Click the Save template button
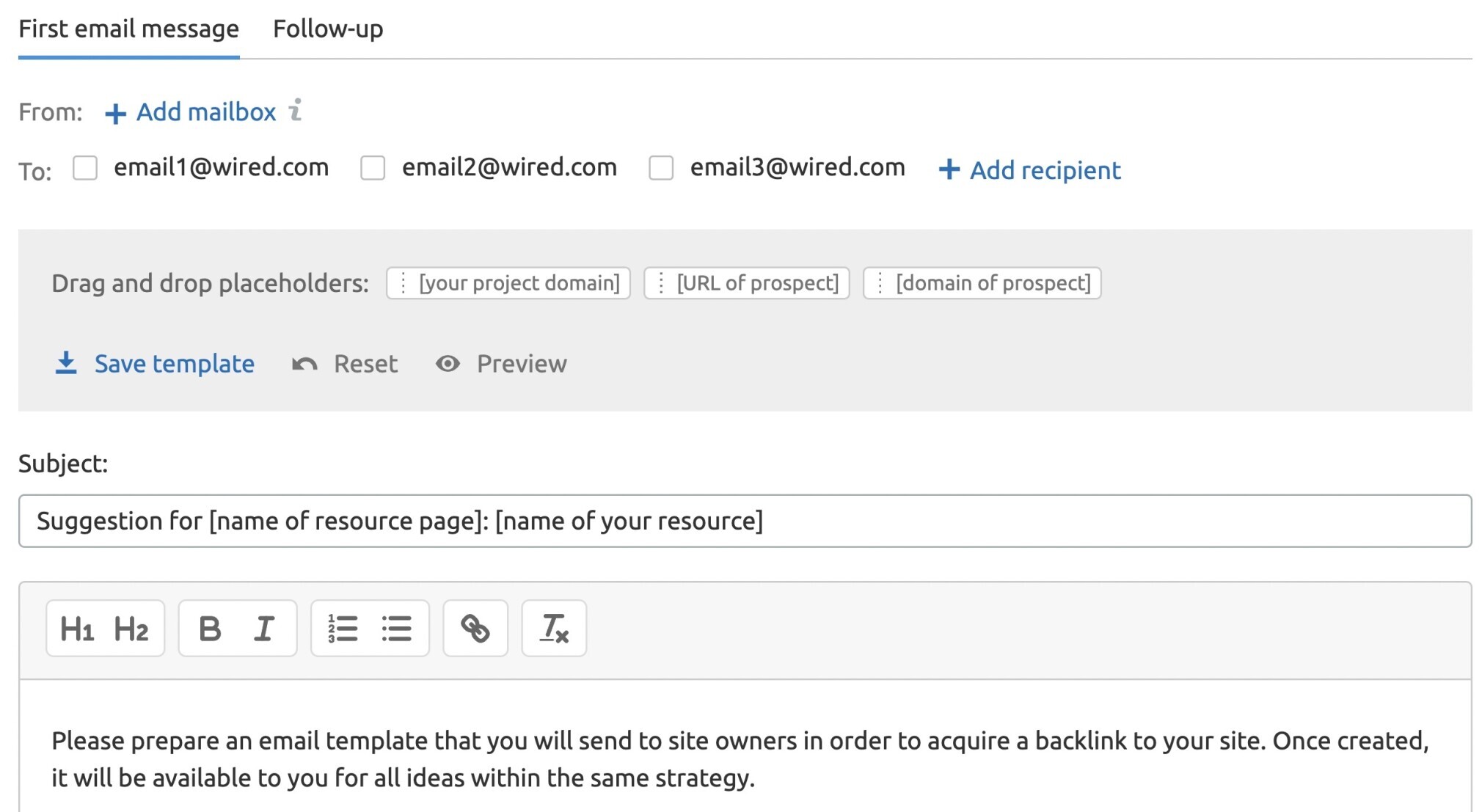Viewport: 1482px width, 812px height. [153, 363]
